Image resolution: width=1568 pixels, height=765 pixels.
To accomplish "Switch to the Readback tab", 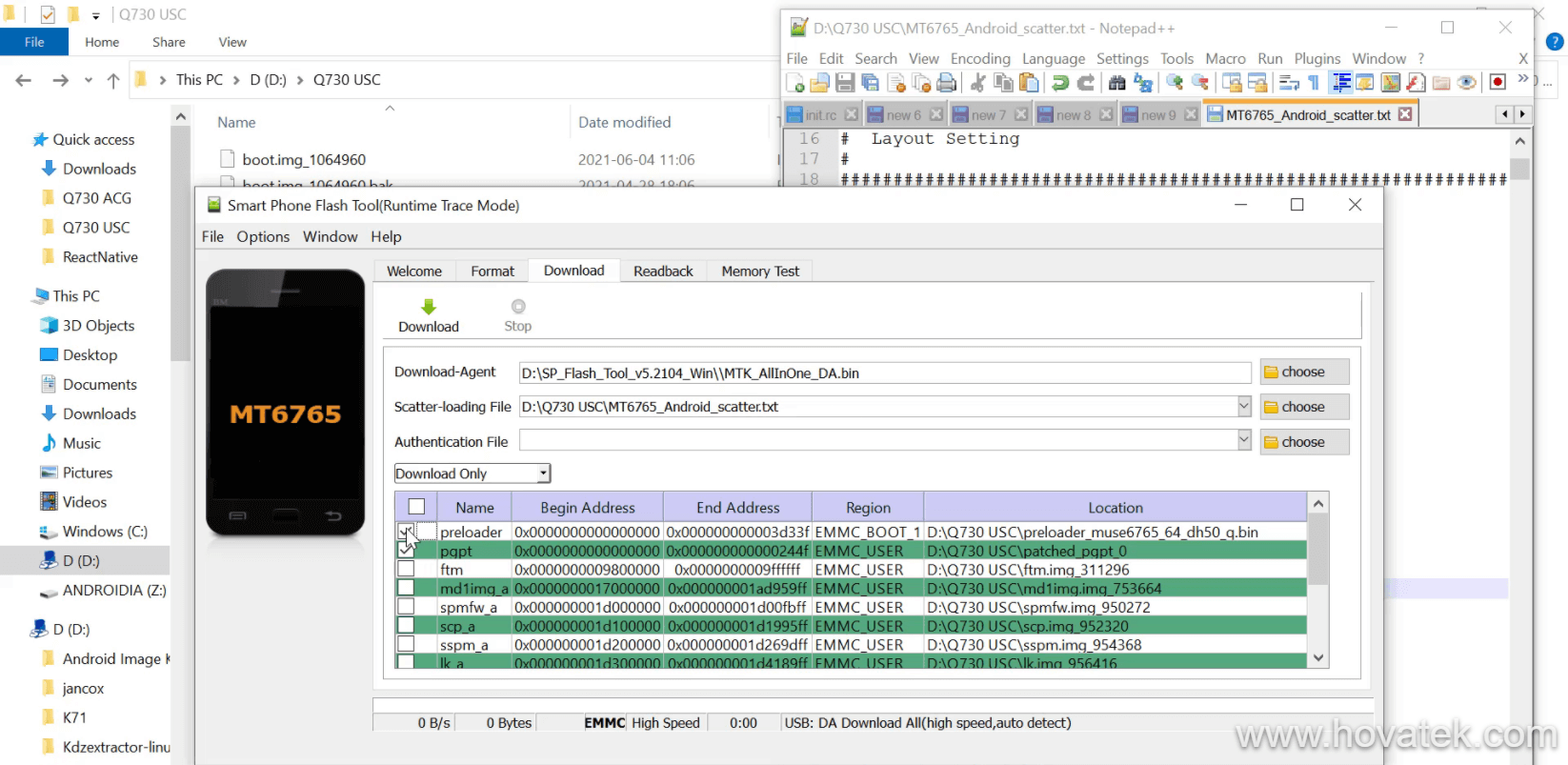I will (663, 272).
